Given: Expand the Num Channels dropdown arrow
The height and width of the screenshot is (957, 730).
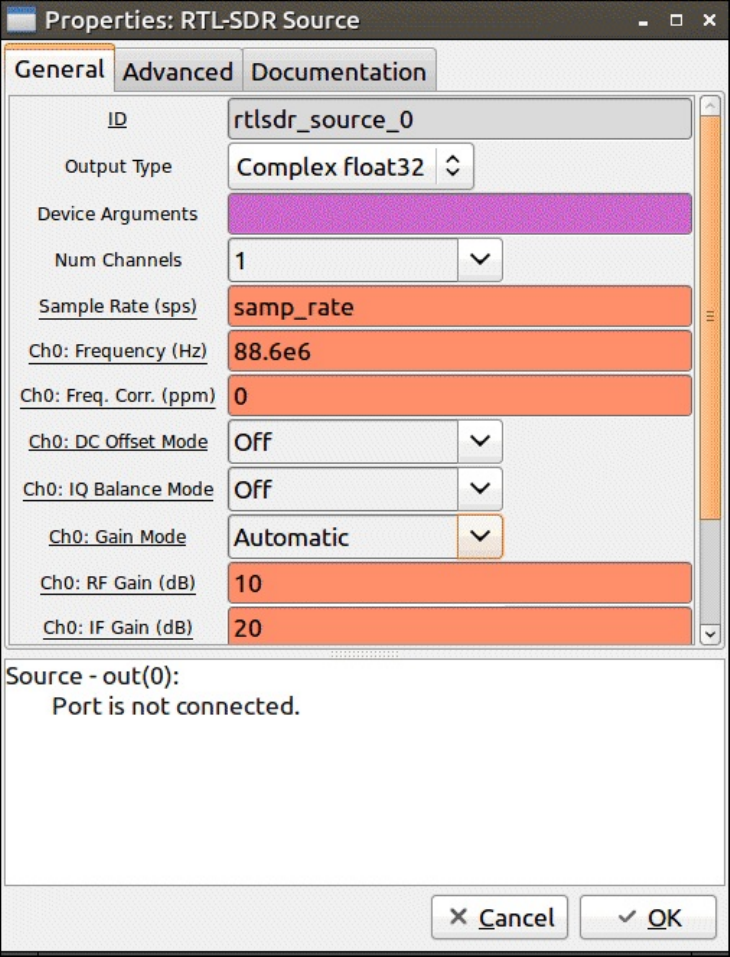Looking at the screenshot, I should point(480,259).
